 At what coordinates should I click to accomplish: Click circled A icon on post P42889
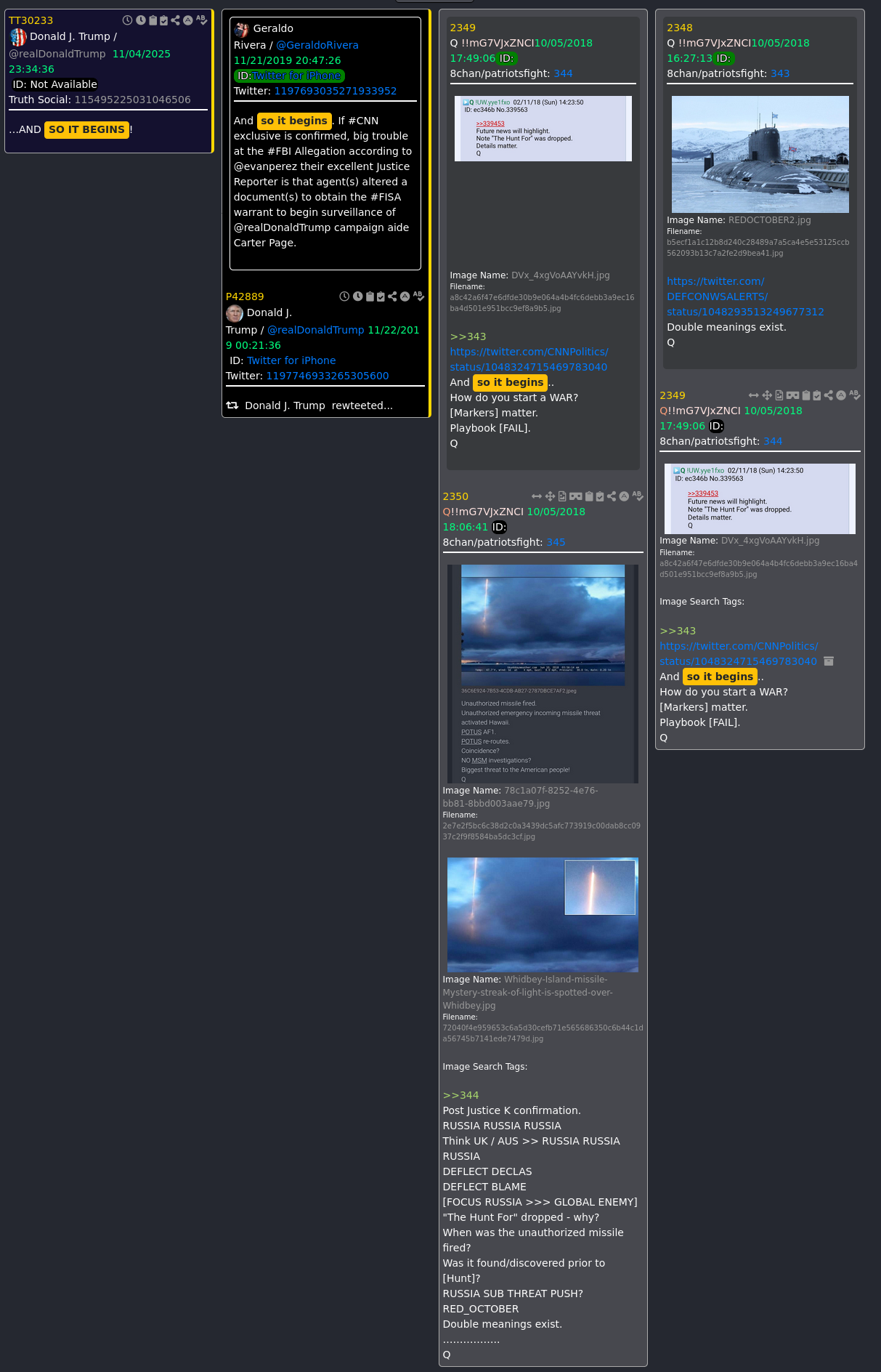[x=405, y=296]
